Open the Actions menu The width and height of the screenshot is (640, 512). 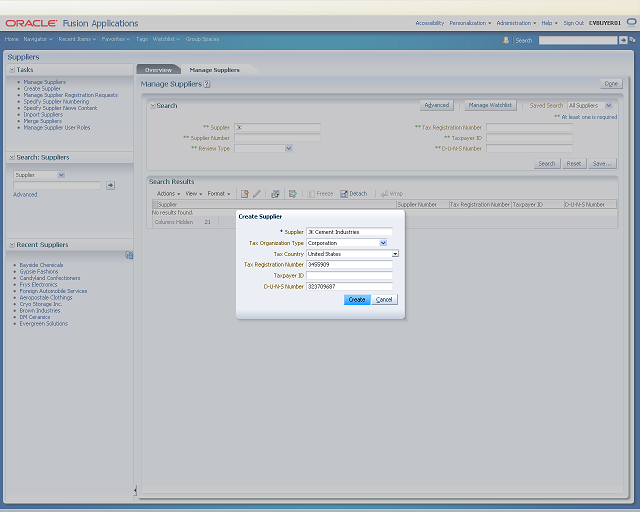tap(169, 194)
